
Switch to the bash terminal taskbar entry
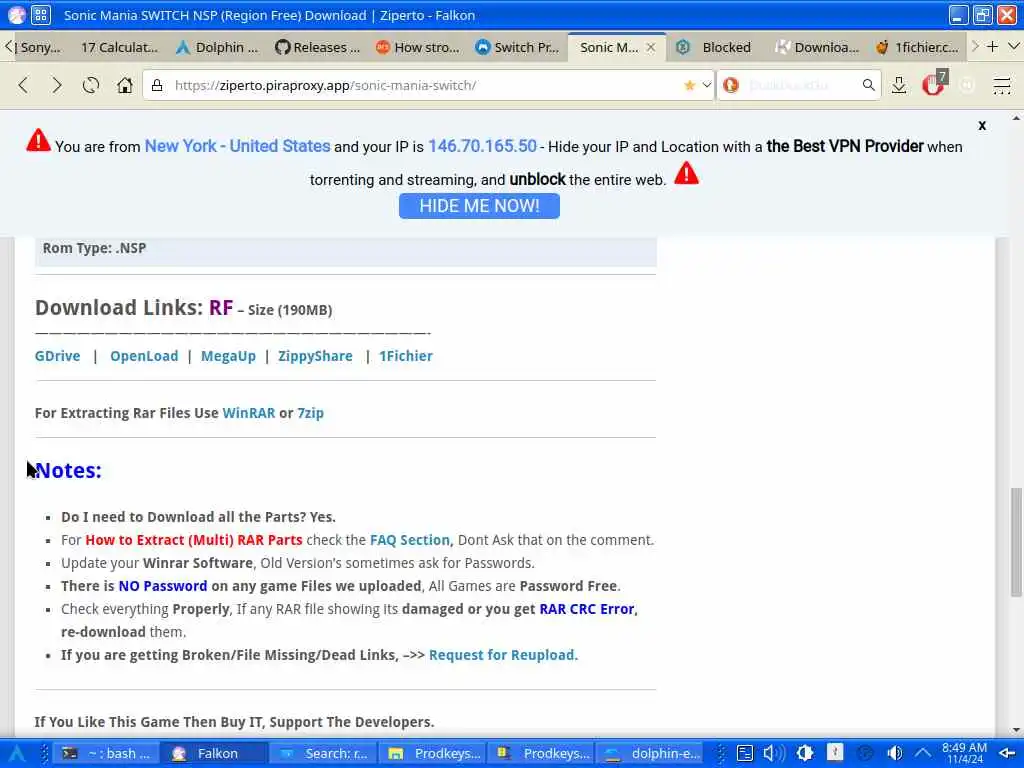[x=106, y=754]
